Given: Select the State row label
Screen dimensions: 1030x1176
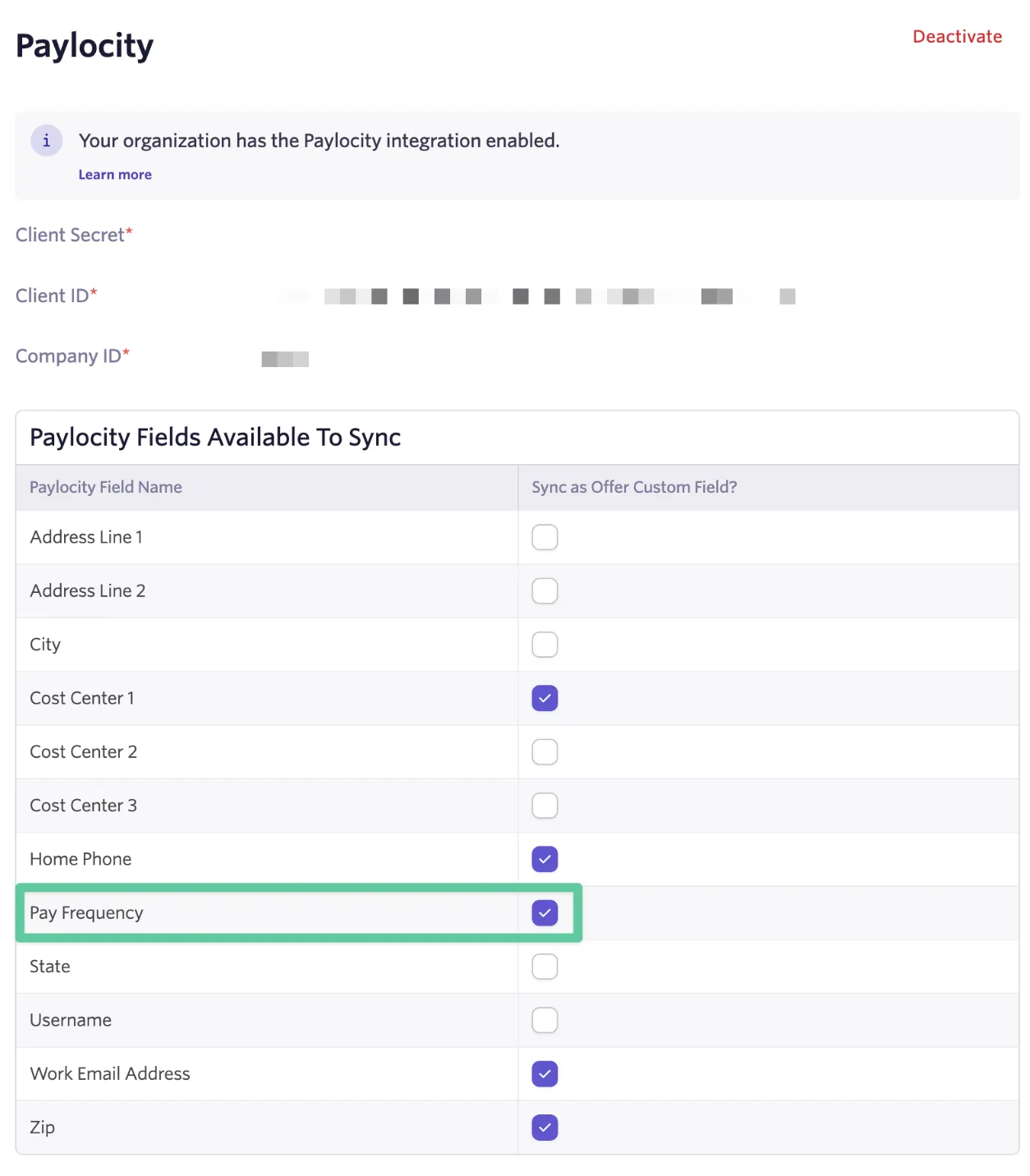Looking at the screenshot, I should tap(50, 967).
